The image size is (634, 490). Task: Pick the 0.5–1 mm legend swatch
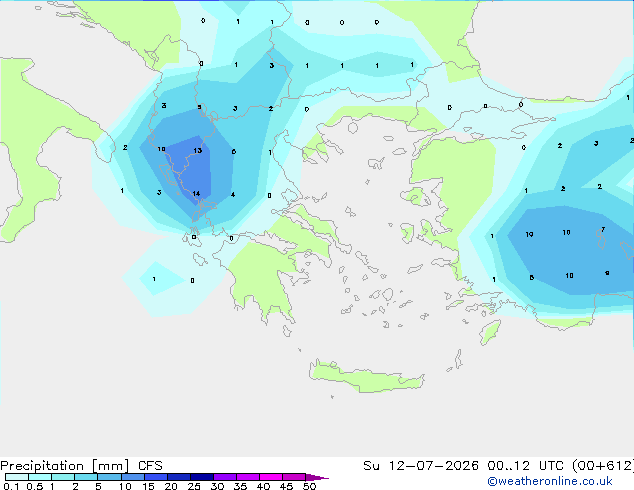[x=40, y=477]
